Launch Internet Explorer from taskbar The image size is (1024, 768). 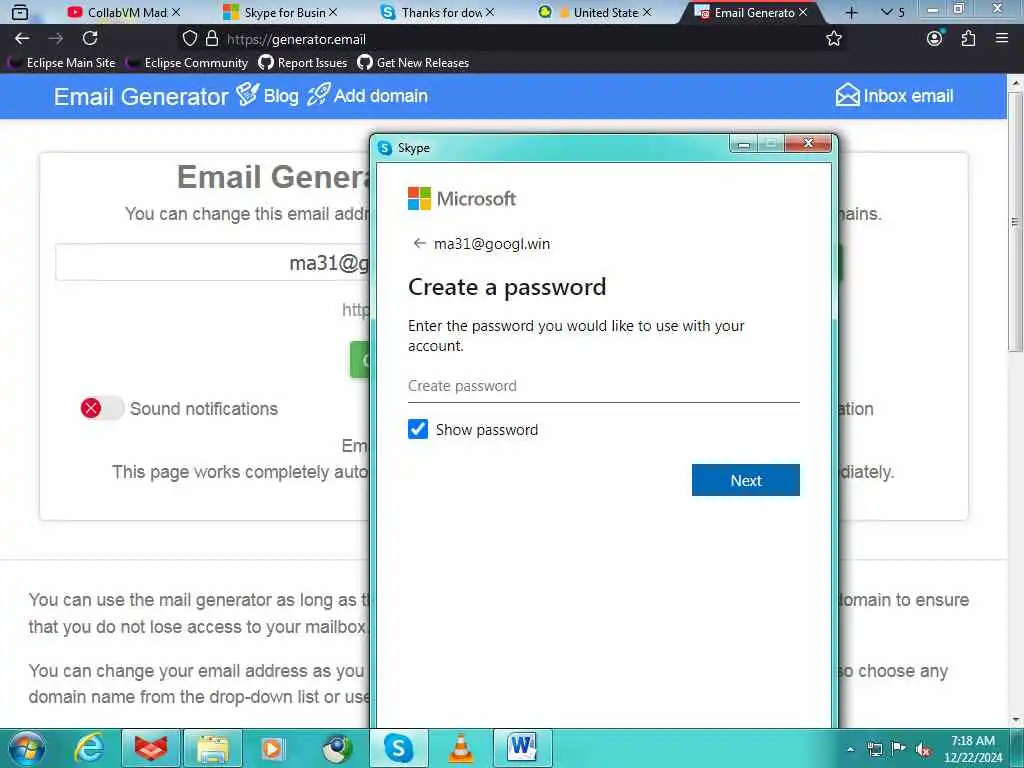tap(89, 748)
